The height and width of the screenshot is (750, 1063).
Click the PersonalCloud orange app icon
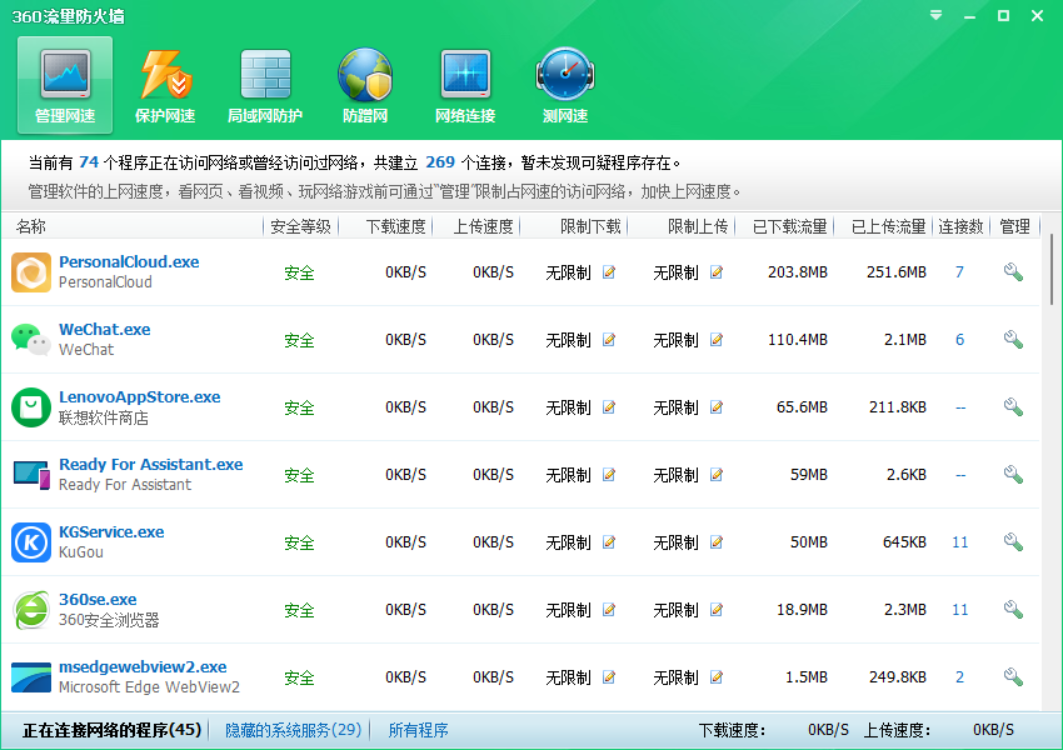point(31,272)
